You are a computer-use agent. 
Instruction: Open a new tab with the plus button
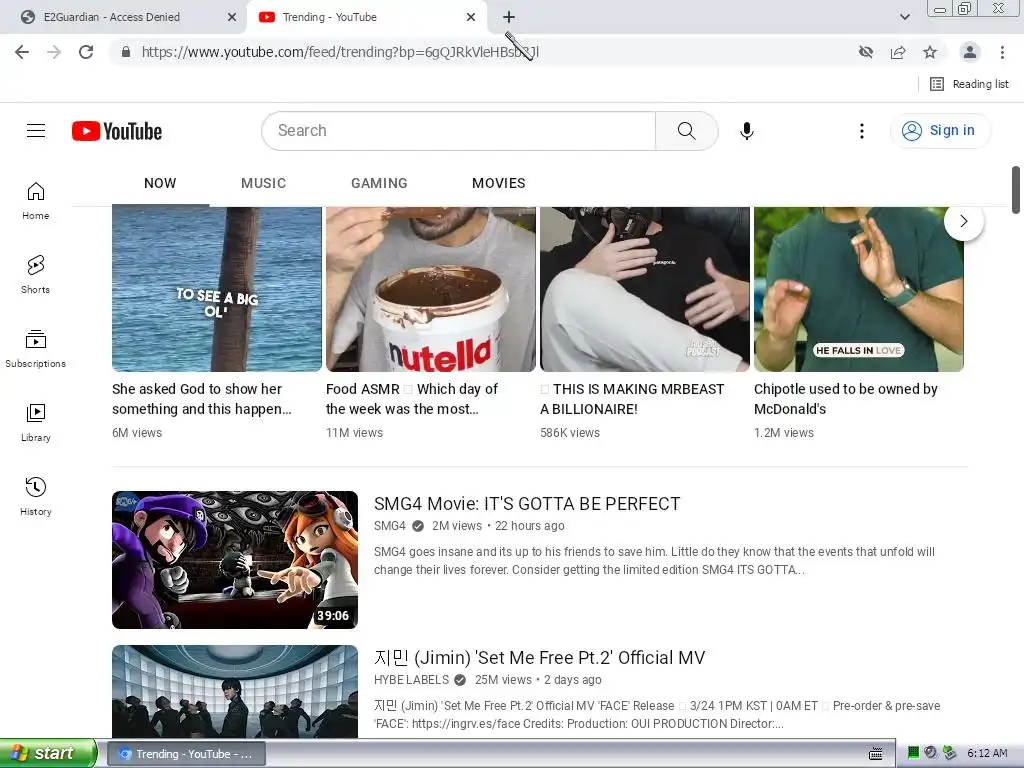click(509, 17)
